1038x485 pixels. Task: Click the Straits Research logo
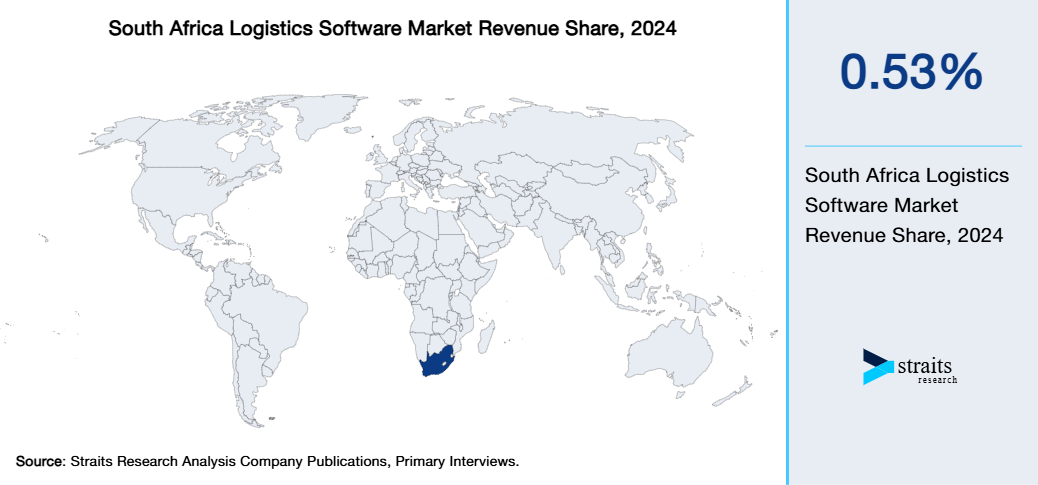[x=910, y=367]
